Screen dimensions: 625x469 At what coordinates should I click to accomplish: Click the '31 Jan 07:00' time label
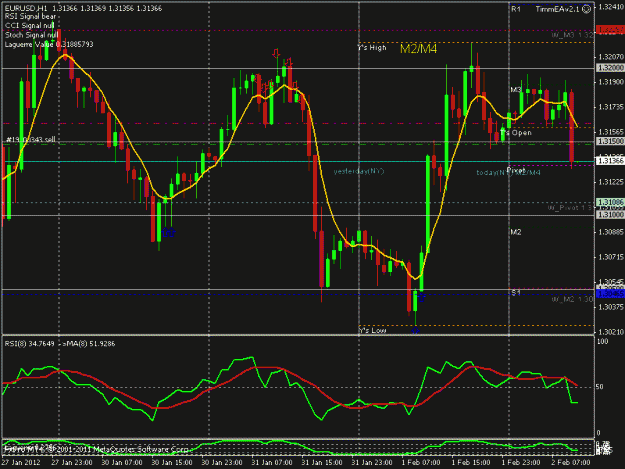[x=272, y=462]
